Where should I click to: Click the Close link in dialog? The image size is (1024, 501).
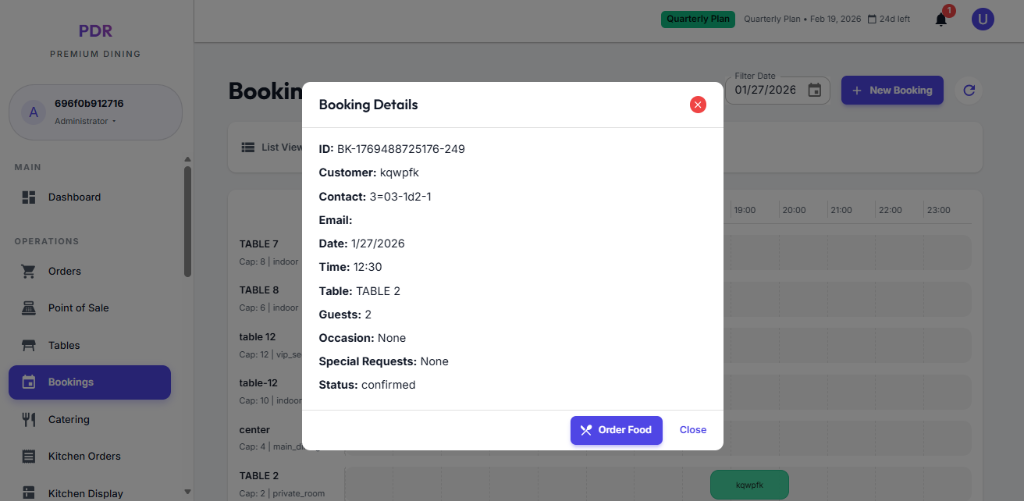click(x=693, y=430)
